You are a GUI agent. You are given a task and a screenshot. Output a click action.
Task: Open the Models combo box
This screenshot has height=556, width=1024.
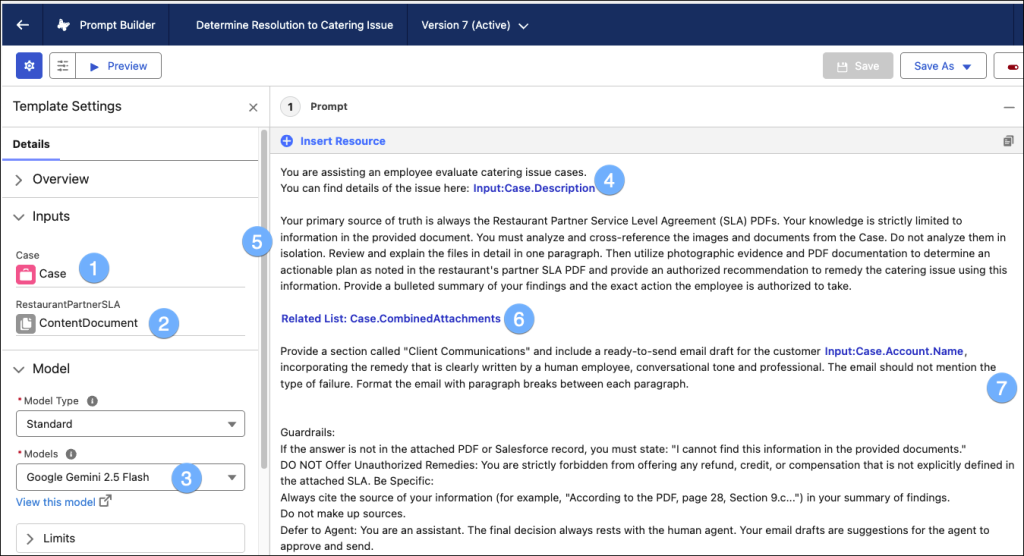point(131,477)
